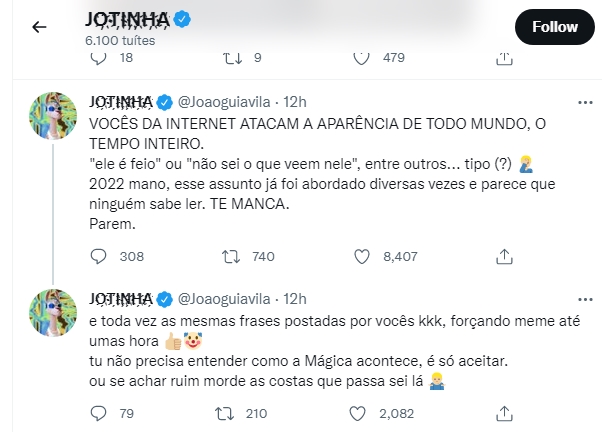The width and height of the screenshot is (602, 432).
Task: Click the retweet icon showing 9
Action: point(230,59)
